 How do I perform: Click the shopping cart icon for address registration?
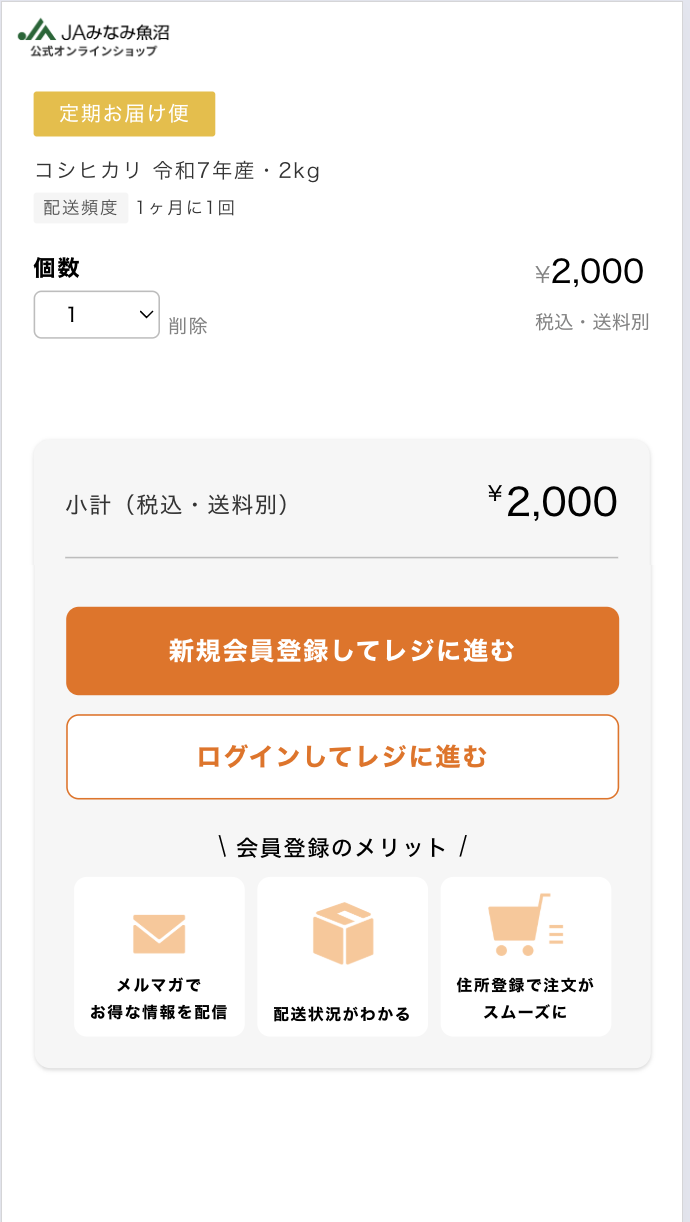(524, 922)
